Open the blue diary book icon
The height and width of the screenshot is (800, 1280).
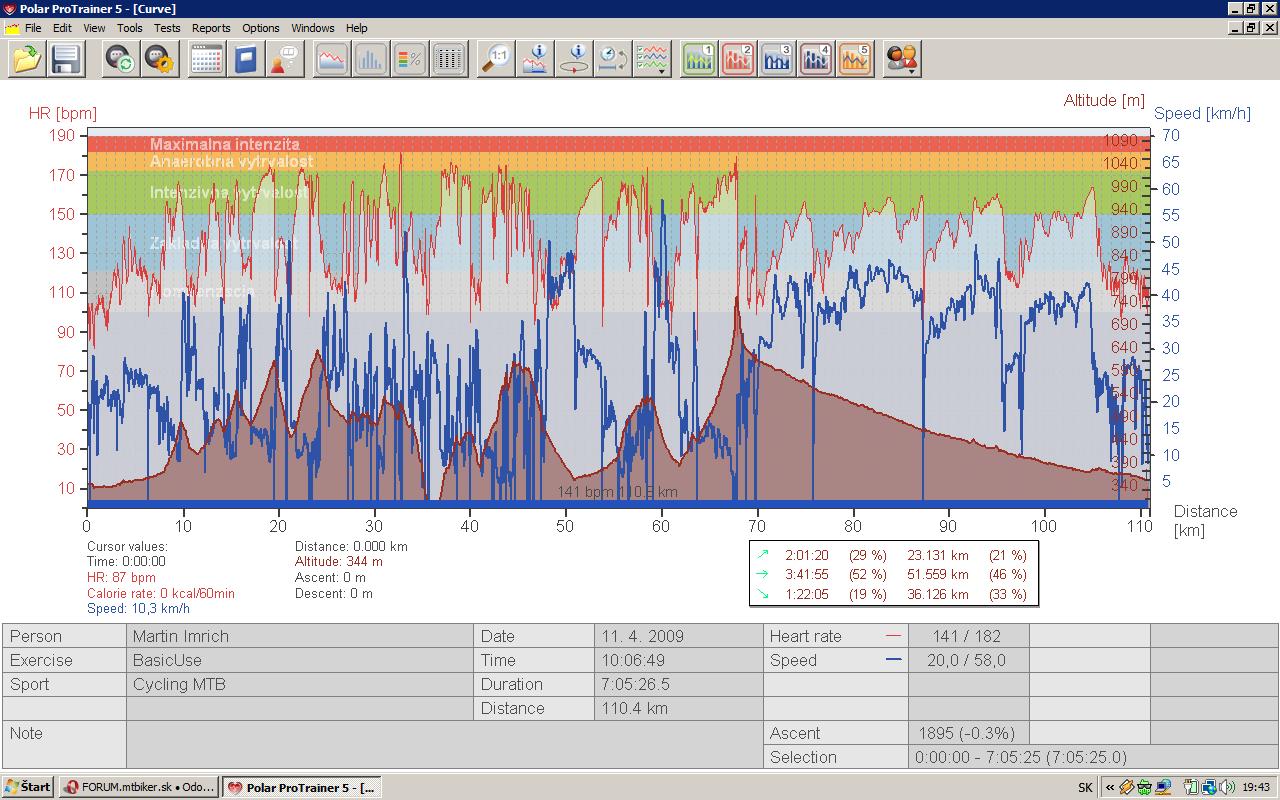[245, 59]
